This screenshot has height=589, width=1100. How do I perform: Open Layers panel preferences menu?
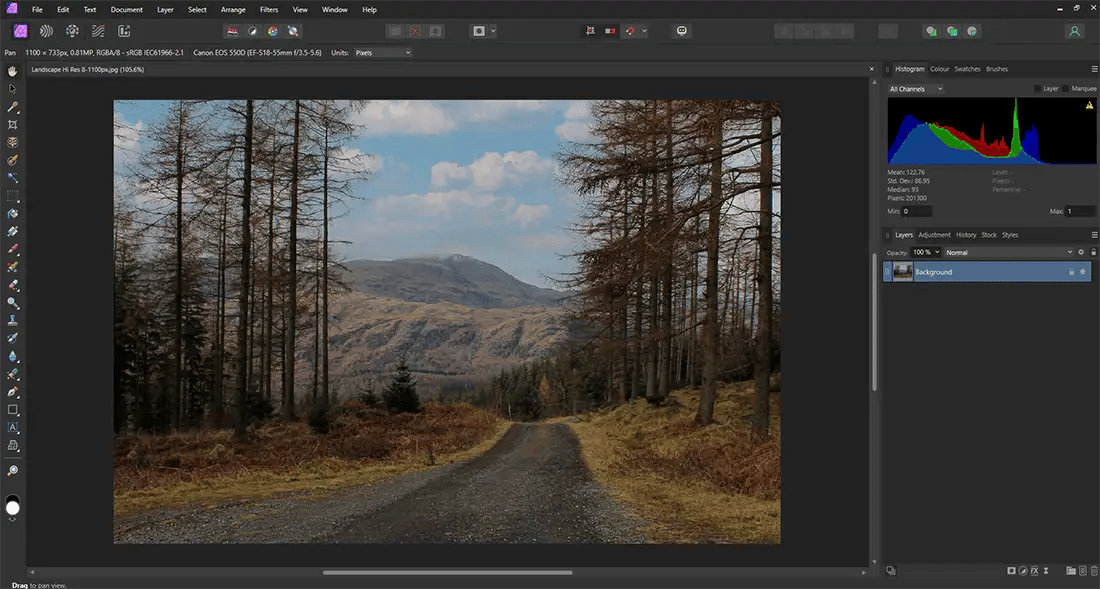[x=1094, y=235]
